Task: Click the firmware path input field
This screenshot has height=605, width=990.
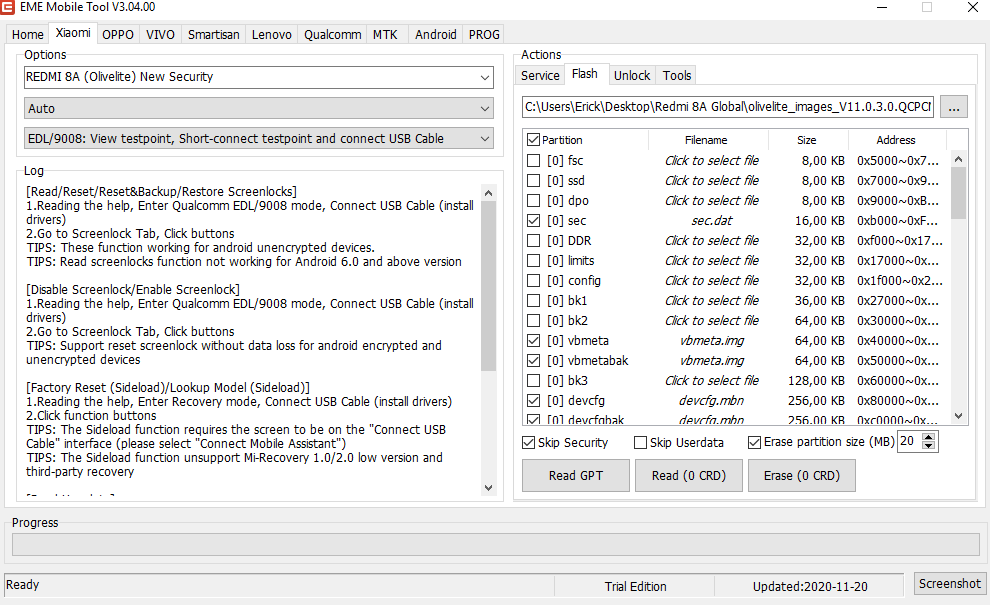Action: click(x=727, y=106)
